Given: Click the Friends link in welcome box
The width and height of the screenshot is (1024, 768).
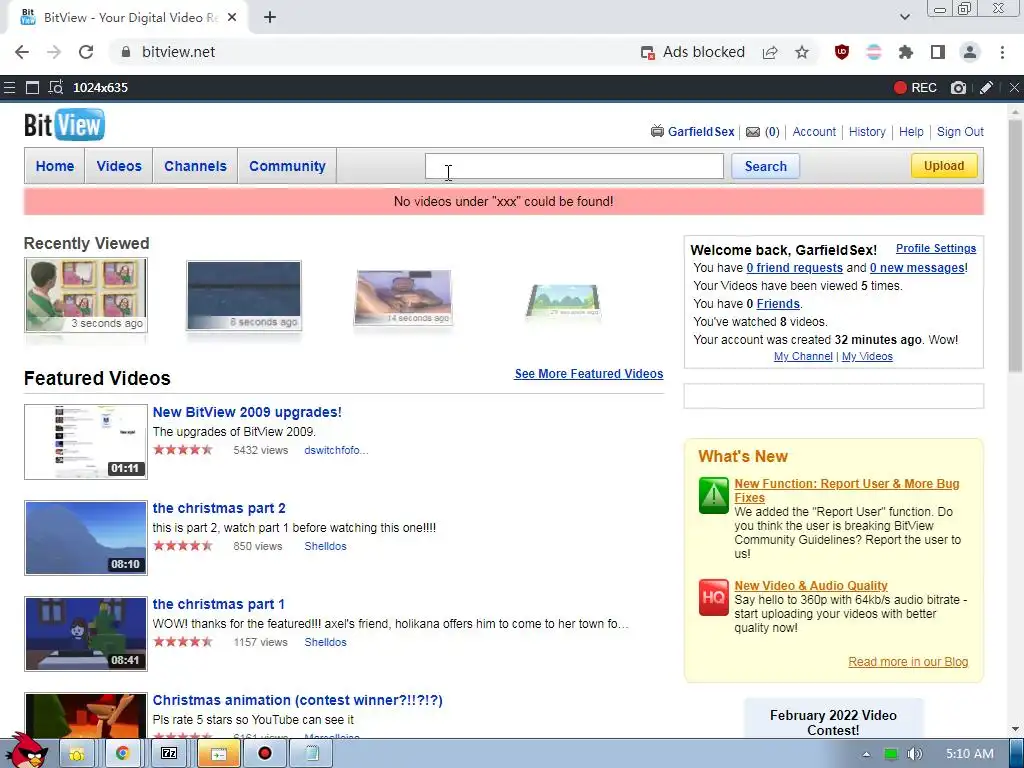Looking at the screenshot, I should [778, 304].
